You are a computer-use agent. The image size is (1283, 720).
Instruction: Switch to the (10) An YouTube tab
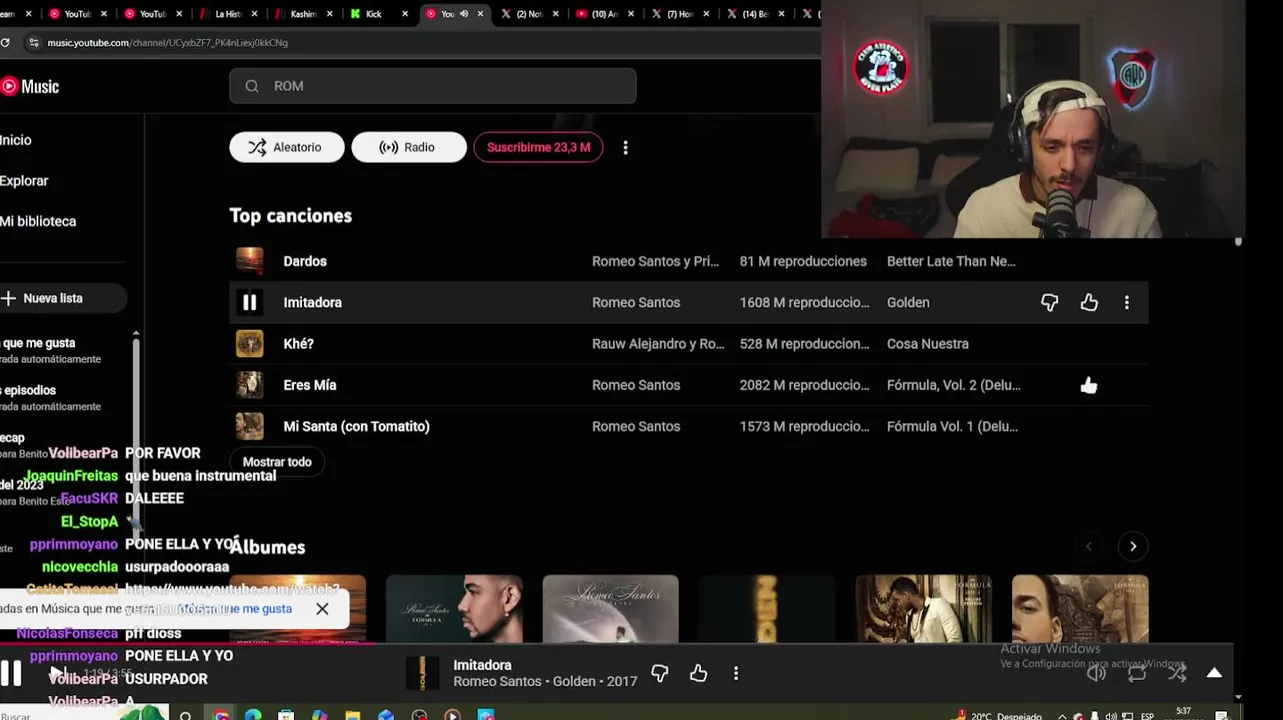pos(606,14)
